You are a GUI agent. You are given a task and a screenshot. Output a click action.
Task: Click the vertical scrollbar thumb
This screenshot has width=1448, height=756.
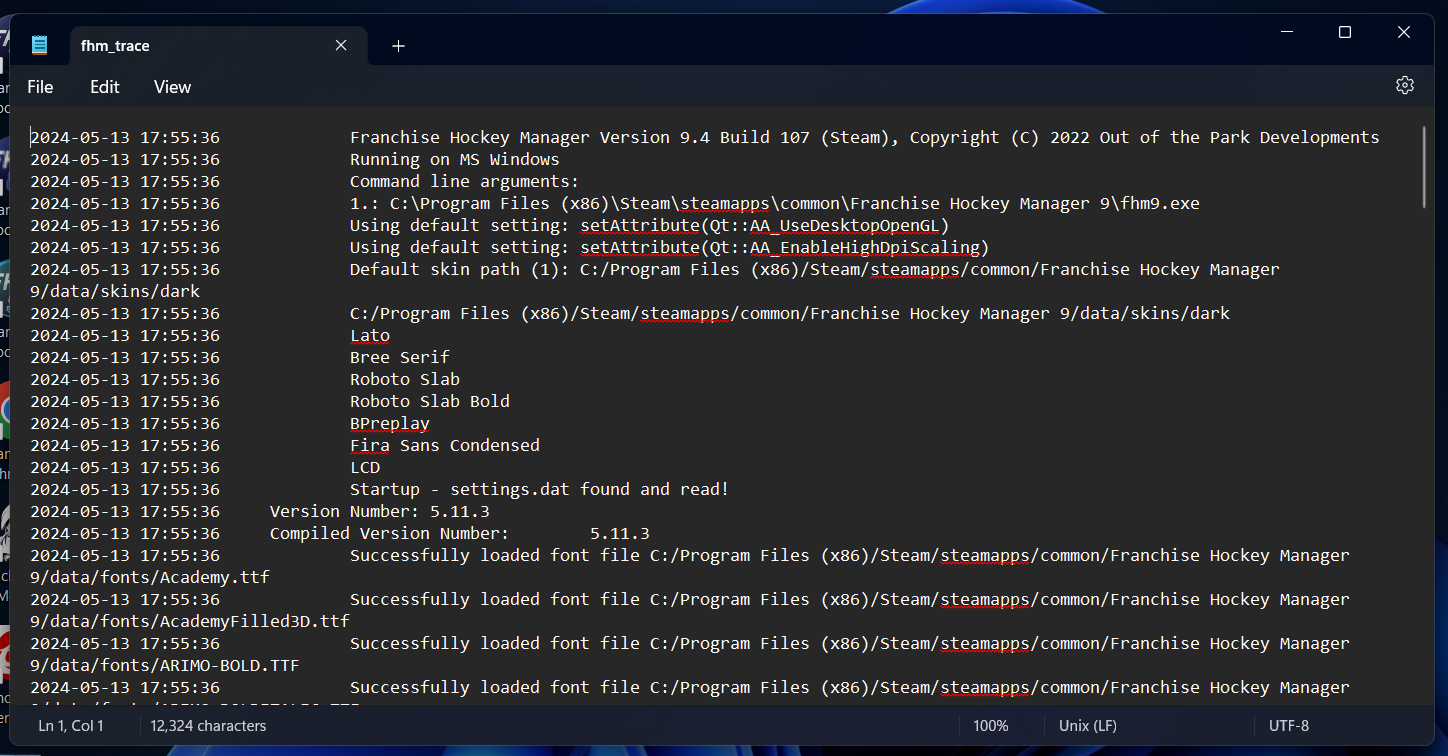click(1423, 167)
